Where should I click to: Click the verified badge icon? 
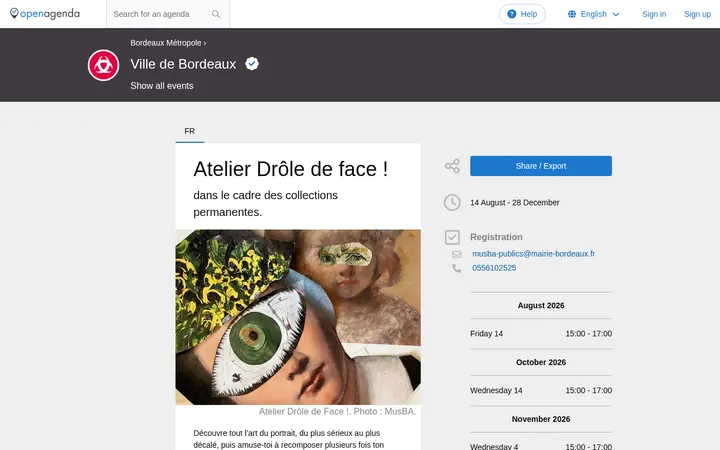click(252, 63)
